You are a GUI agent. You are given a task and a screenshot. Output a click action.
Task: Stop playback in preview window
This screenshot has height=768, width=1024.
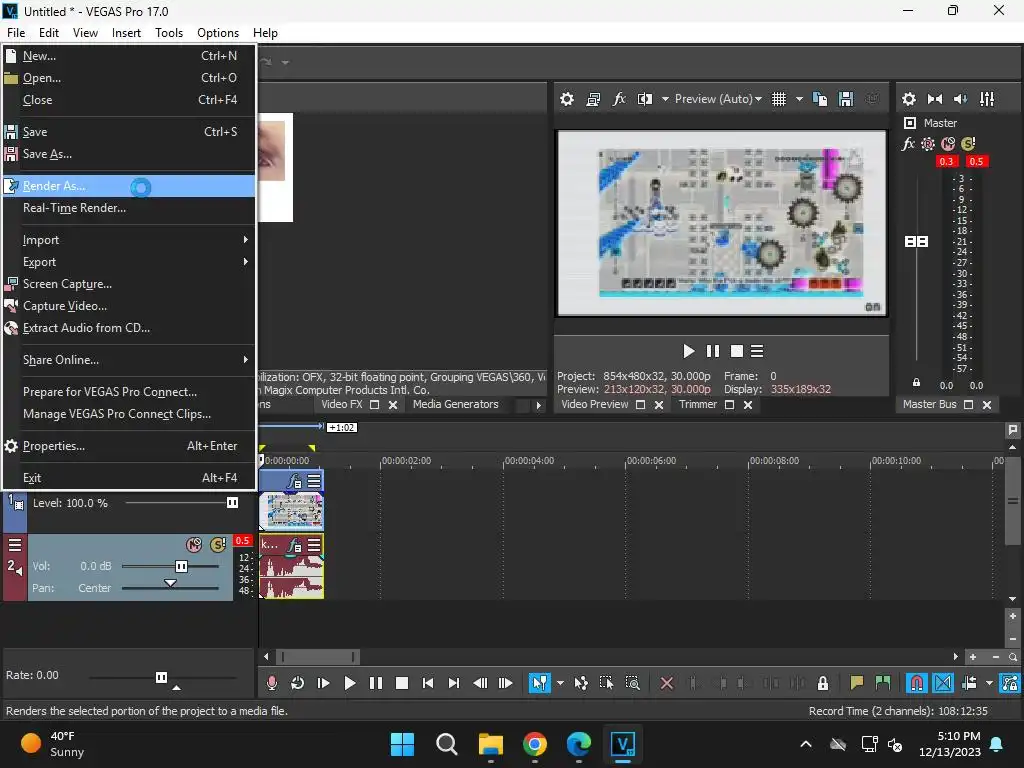coord(737,351)
